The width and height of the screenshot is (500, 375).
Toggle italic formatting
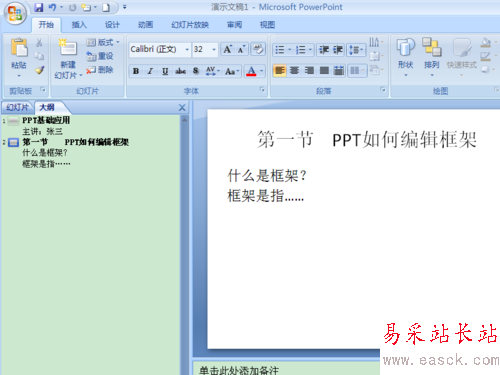(150, 71)
